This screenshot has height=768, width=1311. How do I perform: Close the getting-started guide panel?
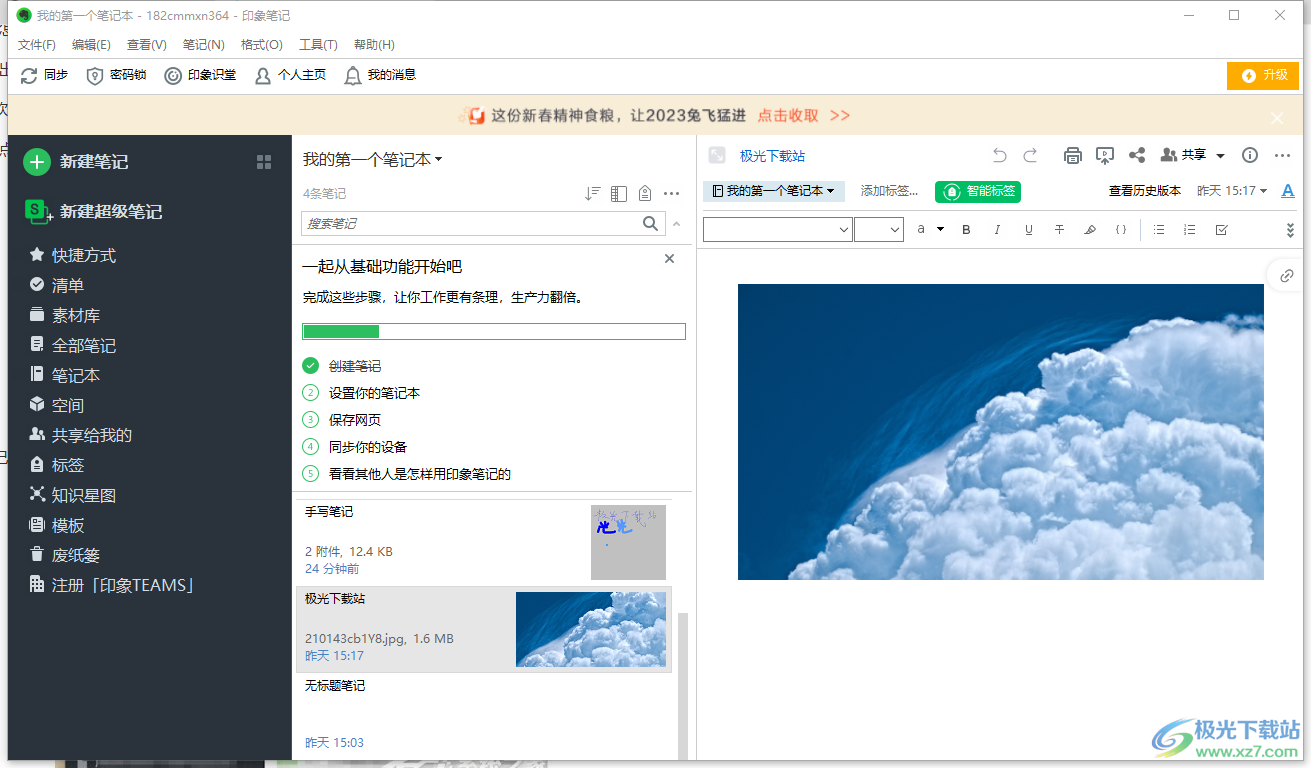670,259
